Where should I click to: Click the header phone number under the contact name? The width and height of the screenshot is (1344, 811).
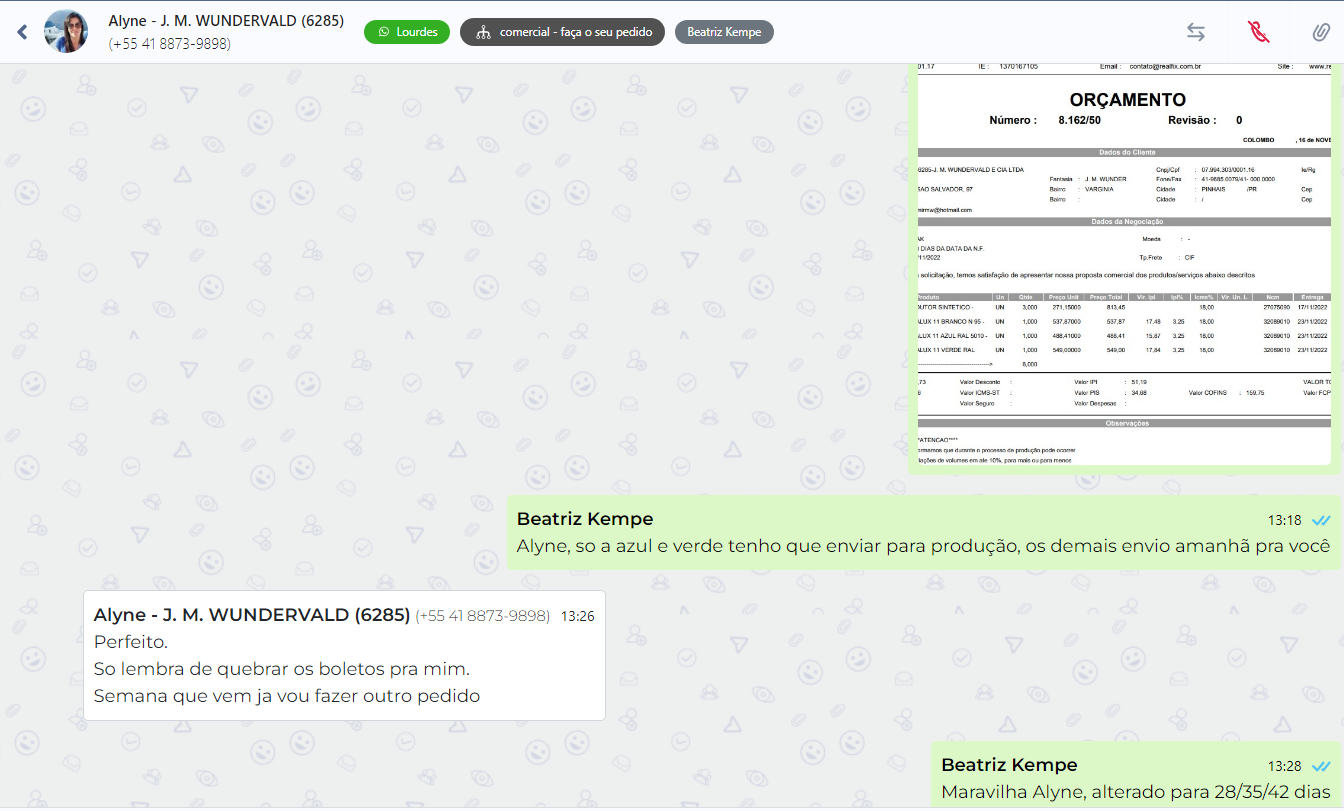[x=170, y=44]
